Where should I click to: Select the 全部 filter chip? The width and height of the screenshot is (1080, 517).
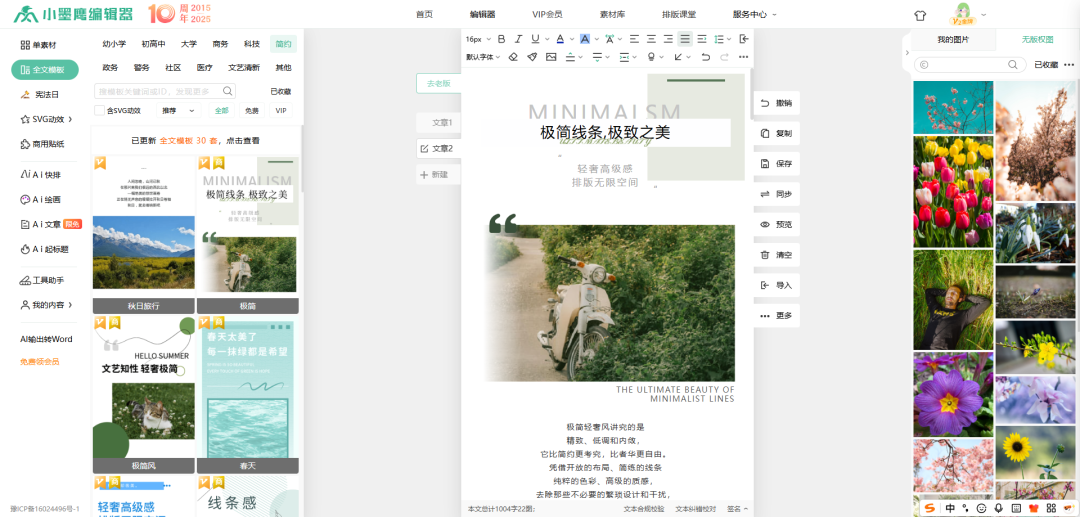point(222,110)
